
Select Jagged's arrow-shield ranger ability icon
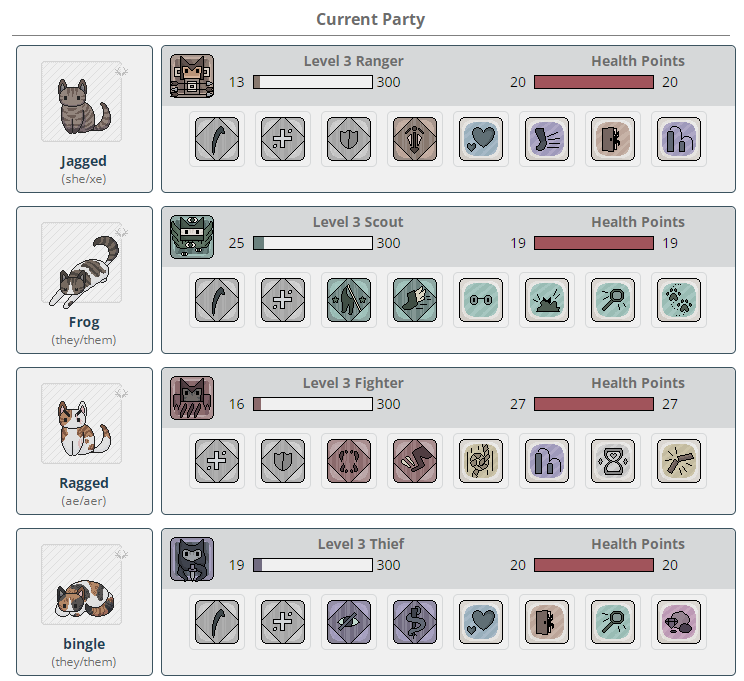click(415, 139)
